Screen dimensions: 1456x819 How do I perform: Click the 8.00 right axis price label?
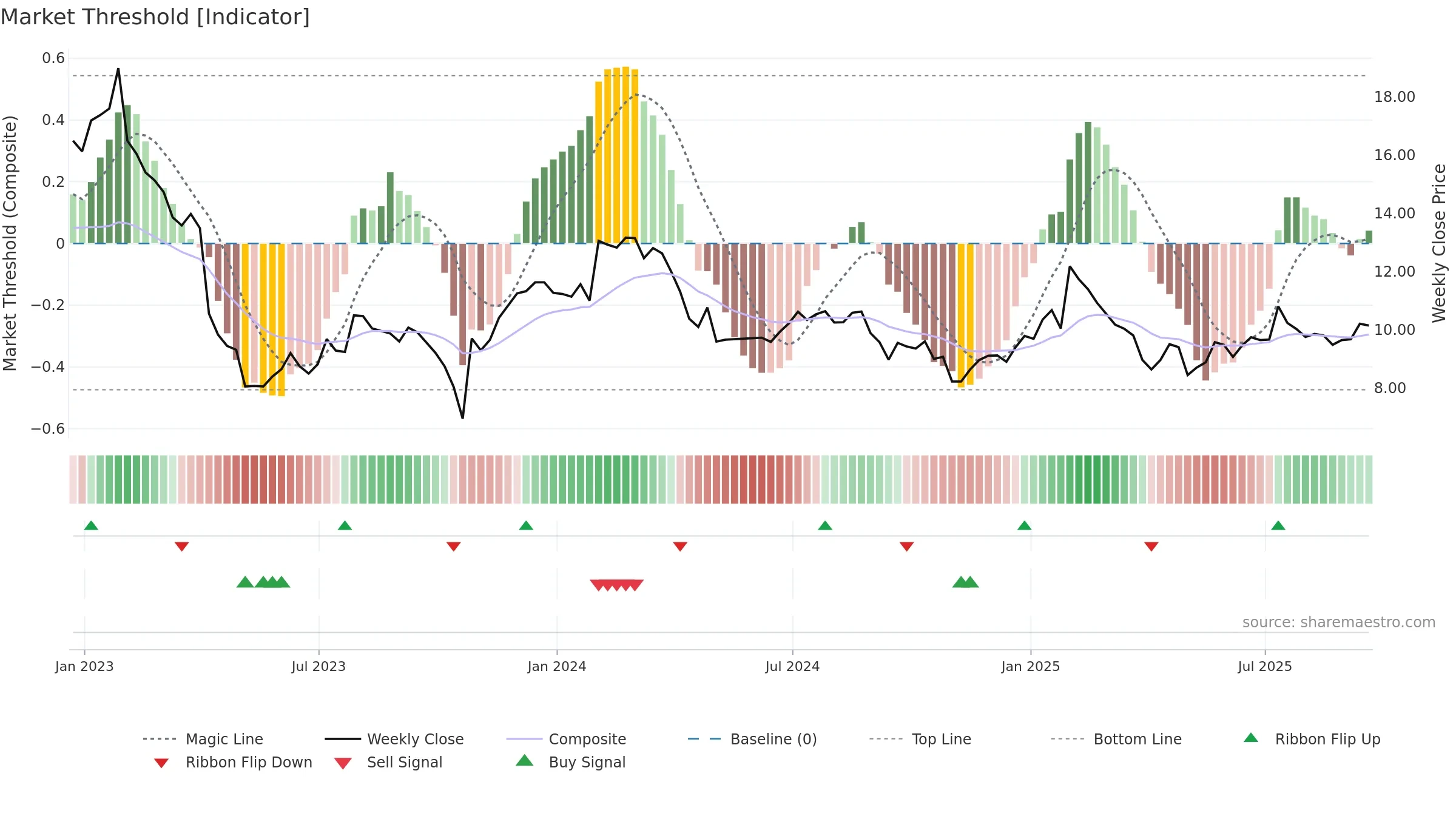1390,388
